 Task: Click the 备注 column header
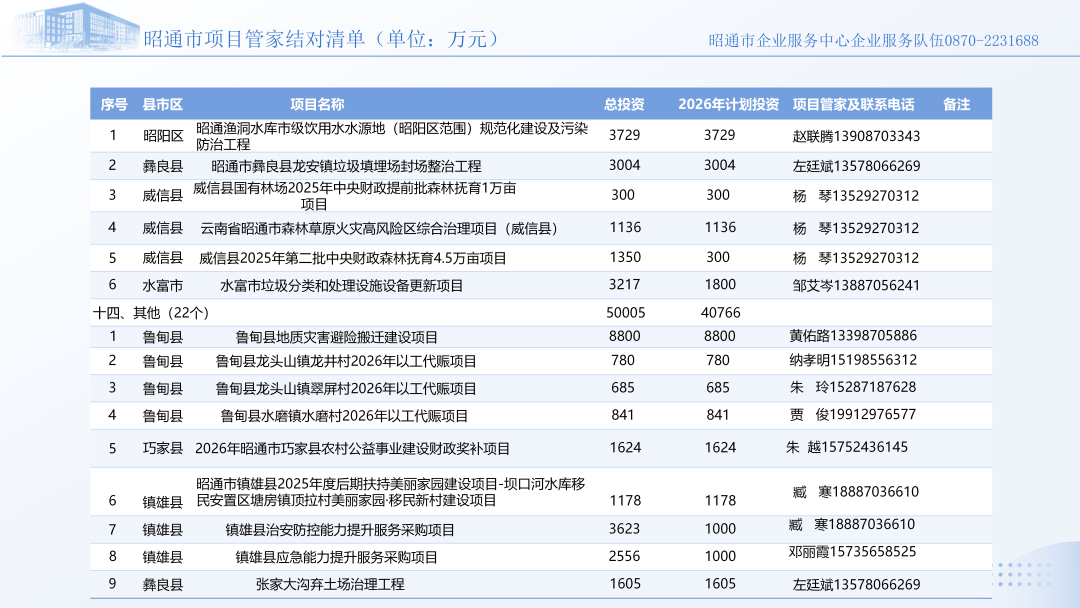point(956,105)
